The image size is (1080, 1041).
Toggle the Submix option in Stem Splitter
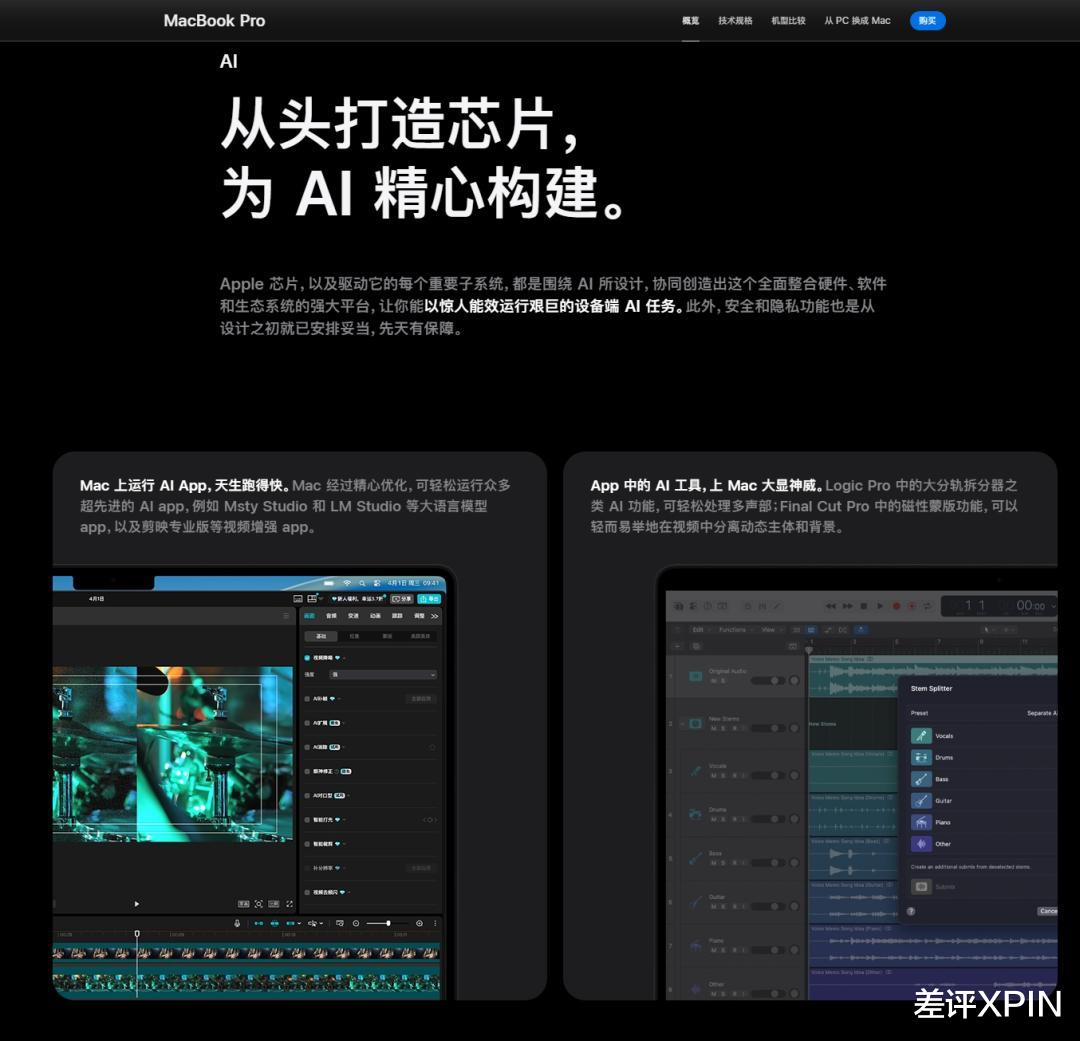(x=922, y=887)
